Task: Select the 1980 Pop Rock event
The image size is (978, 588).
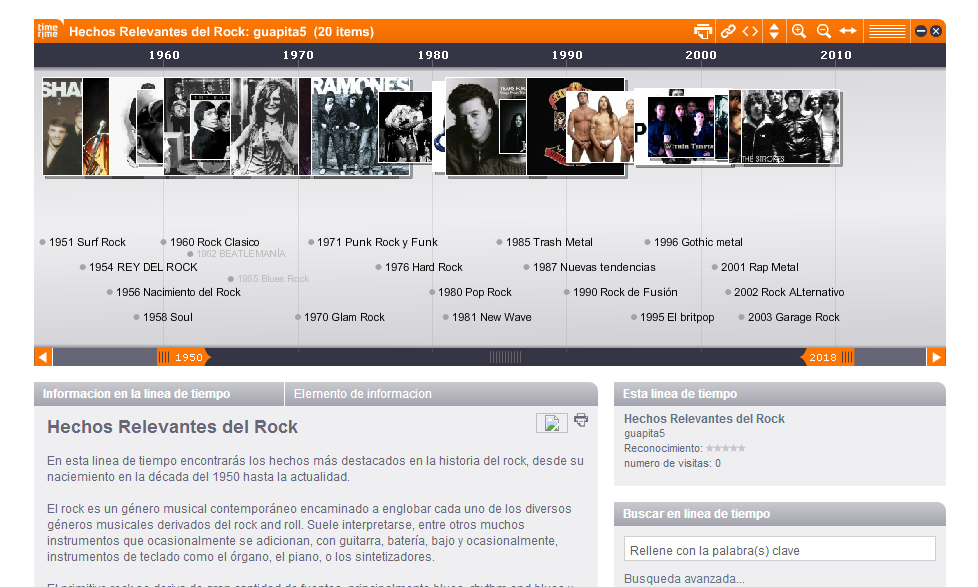Action: point(470,292)
